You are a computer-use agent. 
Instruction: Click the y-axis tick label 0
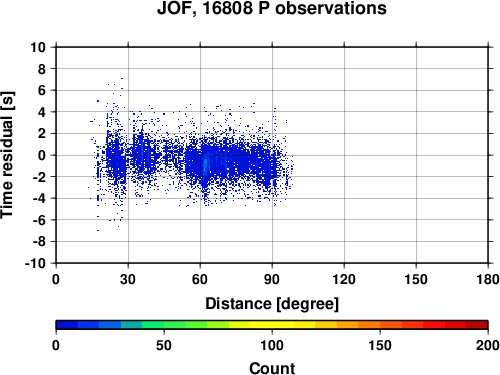(x=42, y=155)
